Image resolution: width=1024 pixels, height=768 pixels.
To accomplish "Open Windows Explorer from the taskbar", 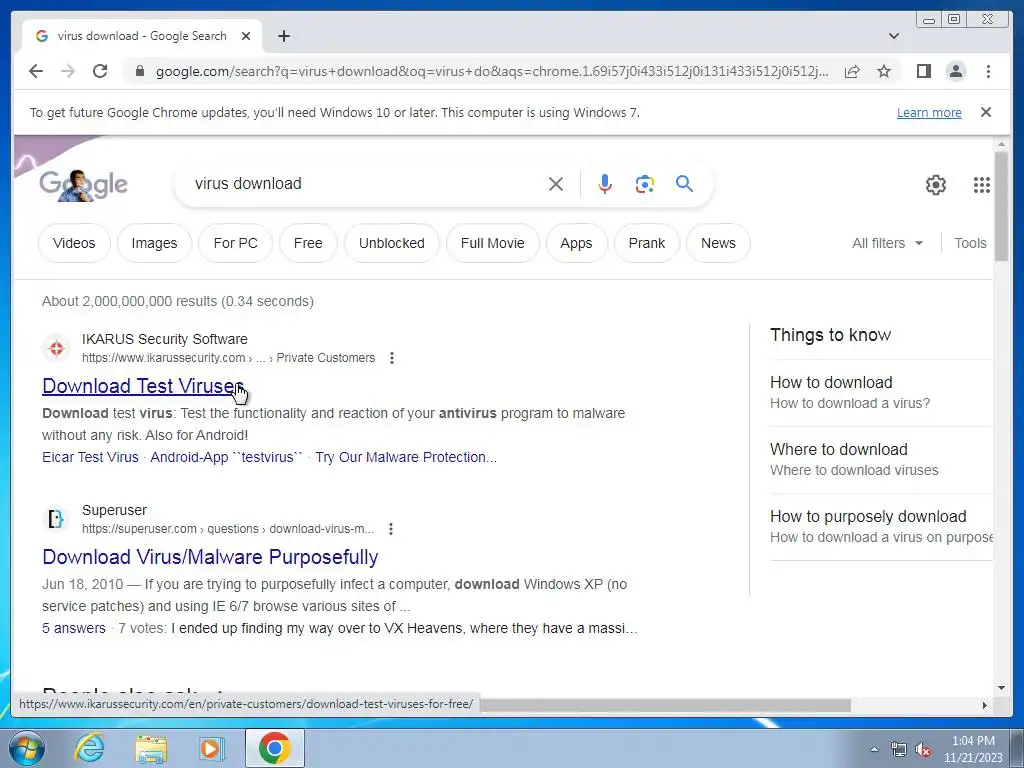I will (x=151, y=748).
